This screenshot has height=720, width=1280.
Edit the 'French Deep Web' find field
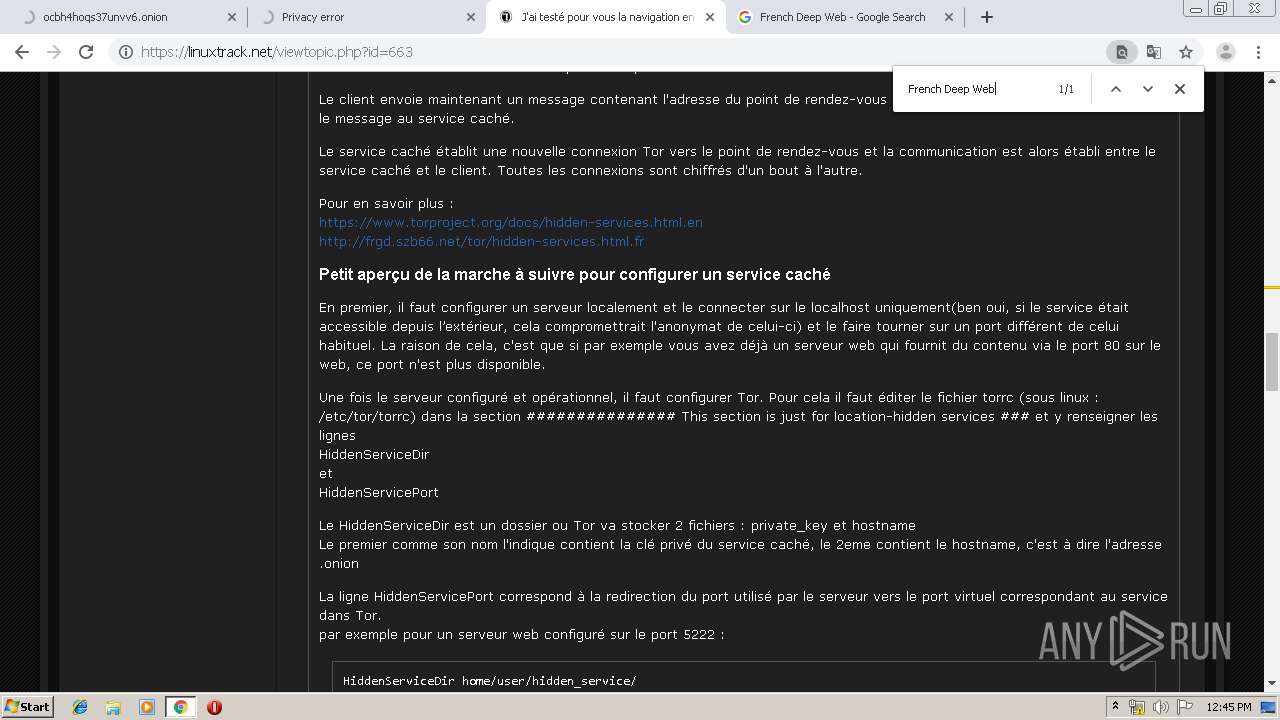(x=975, y=89)
